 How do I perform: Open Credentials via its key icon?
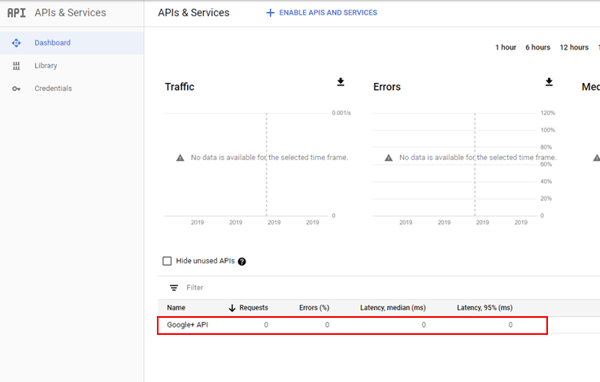(x=16, y=88)
